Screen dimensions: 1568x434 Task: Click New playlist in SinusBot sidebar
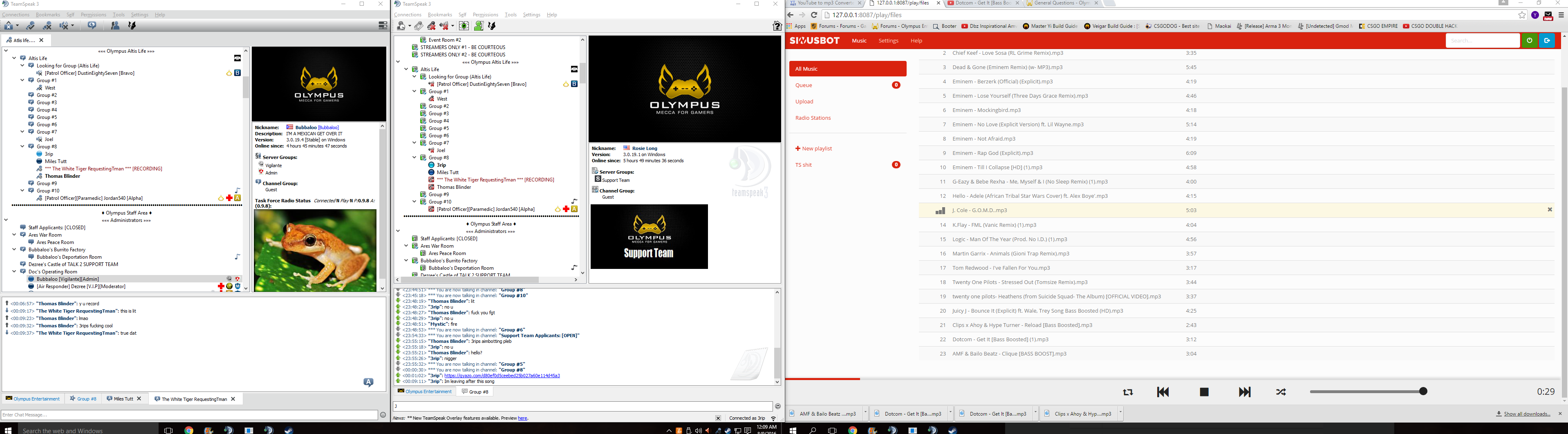coord(813,148)
